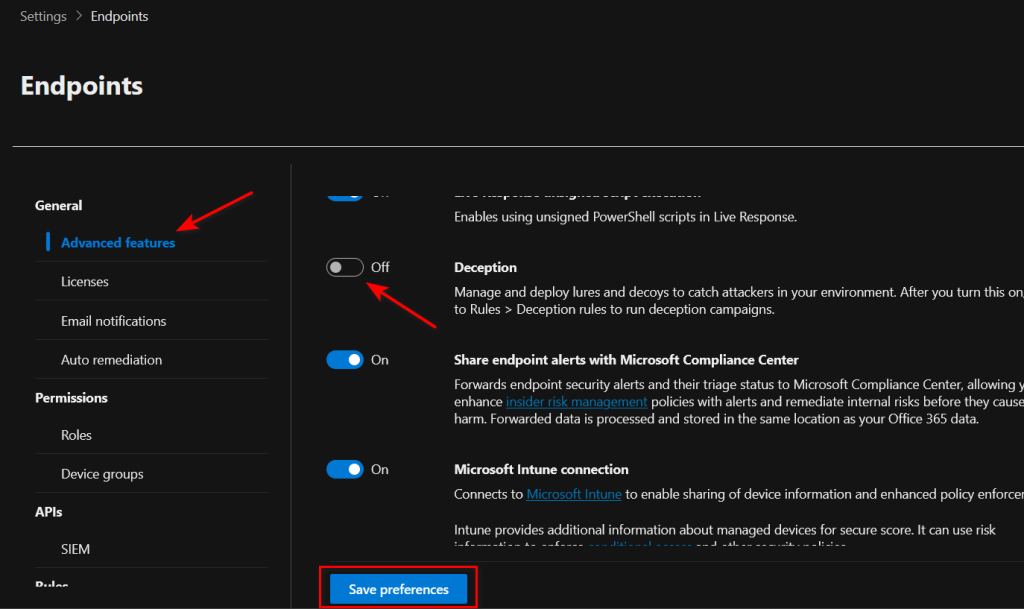Screen dimensions: 1024x609
Task: Click the Save preferences button
Action: click(x=398, y=589)
